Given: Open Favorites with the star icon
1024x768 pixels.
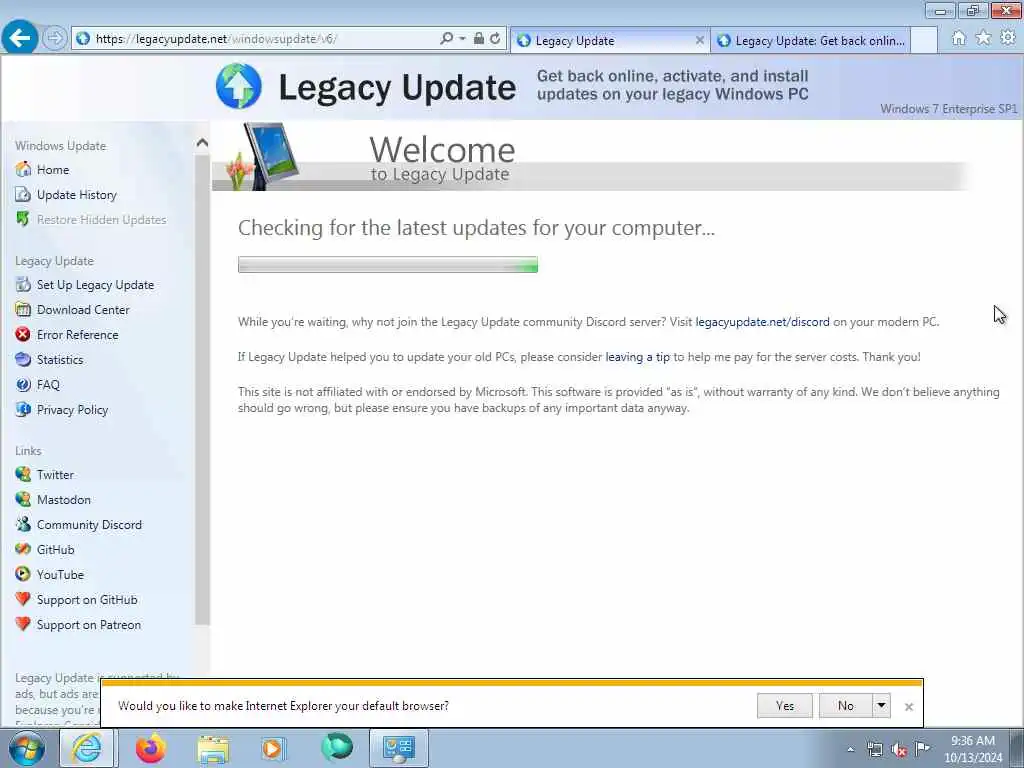Looking at the screenshot, I should pyautogui.click(x=983, y=38).
